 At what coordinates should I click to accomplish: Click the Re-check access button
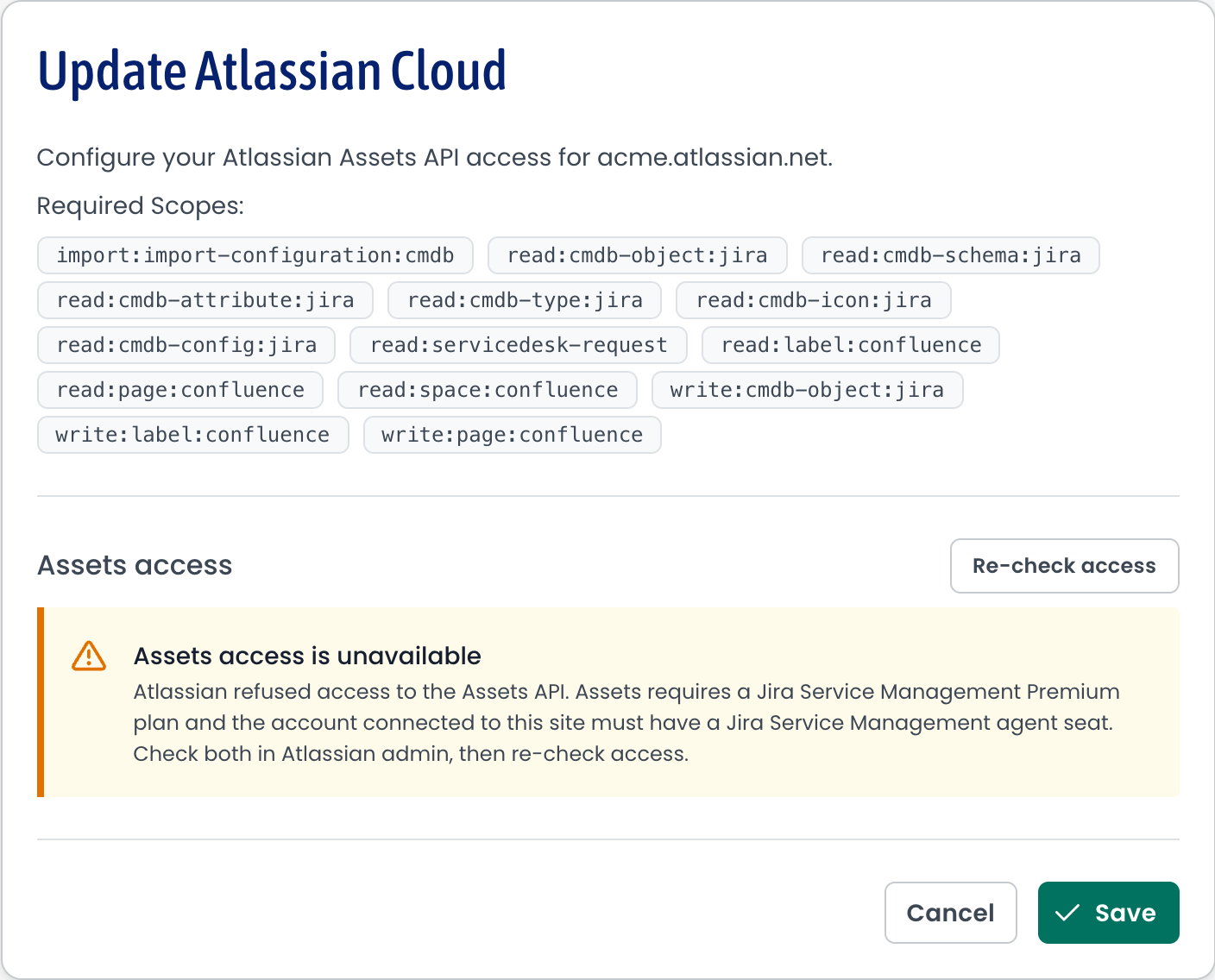coord(1064,566)
